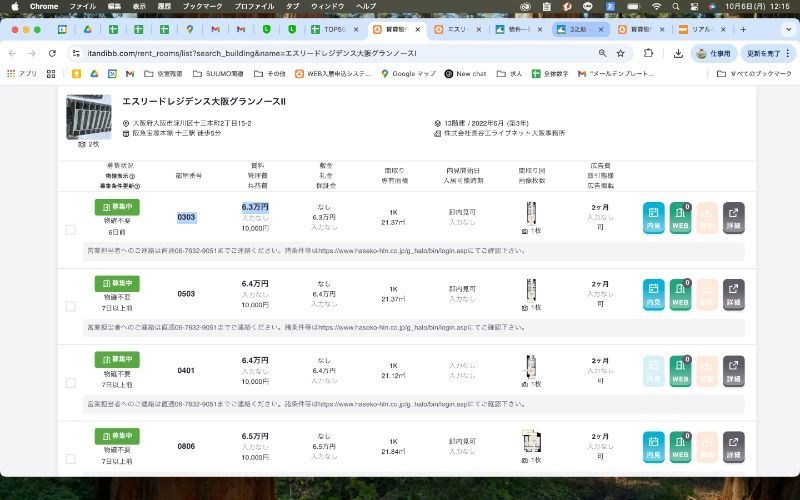Open the zoom magnifier icon in address bar

(x=603, y=53)
